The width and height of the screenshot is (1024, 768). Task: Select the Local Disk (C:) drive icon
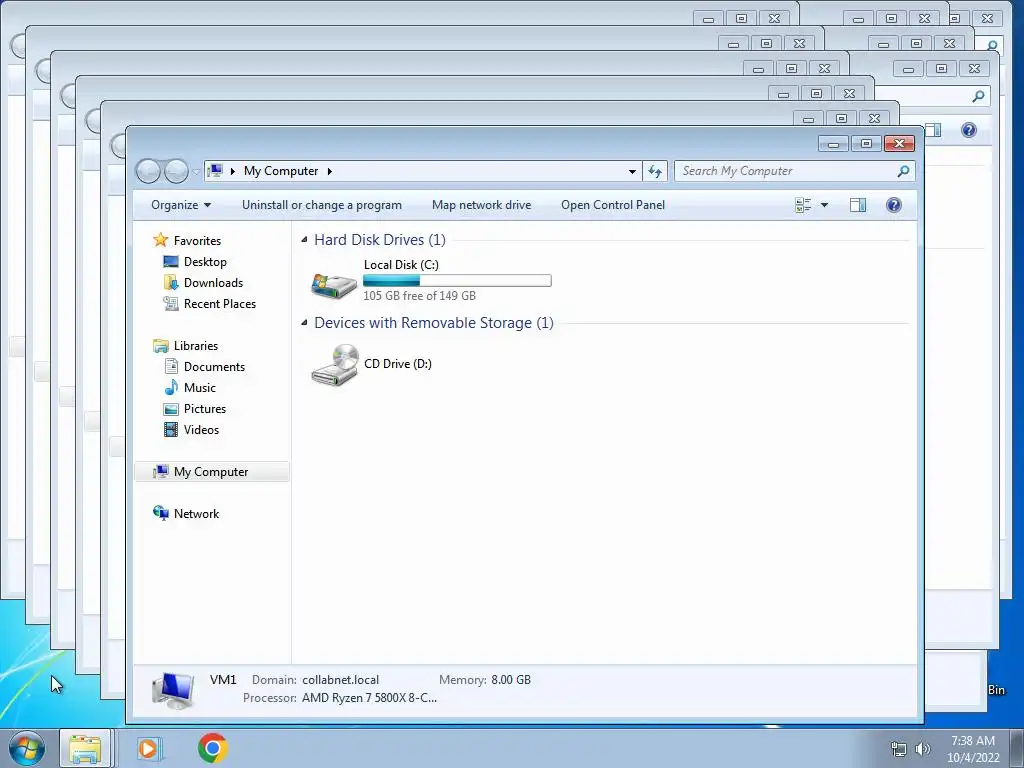coord(334,285)
